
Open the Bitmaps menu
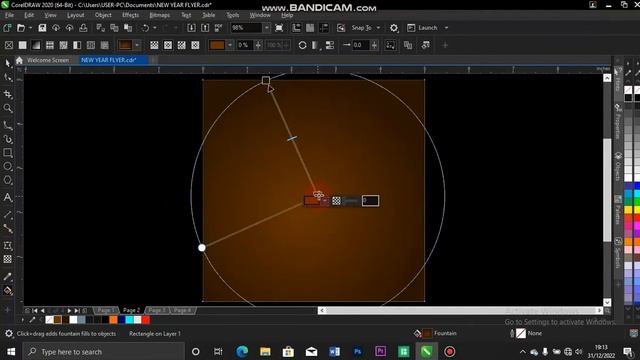tap(160, 15)
